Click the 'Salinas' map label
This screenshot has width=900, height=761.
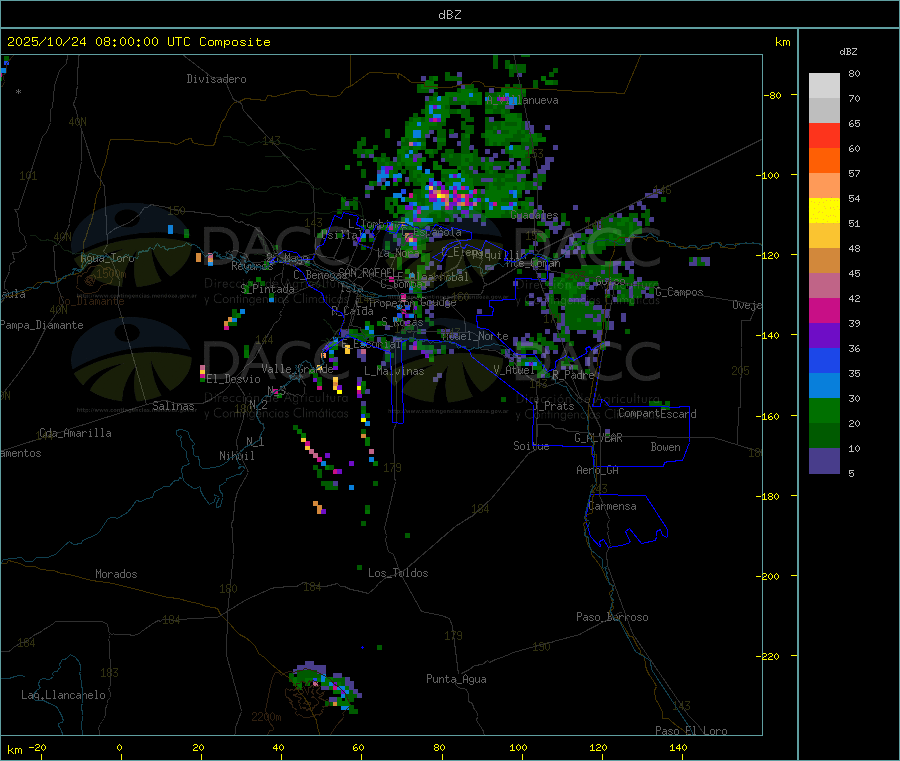[x=173, y=406]
